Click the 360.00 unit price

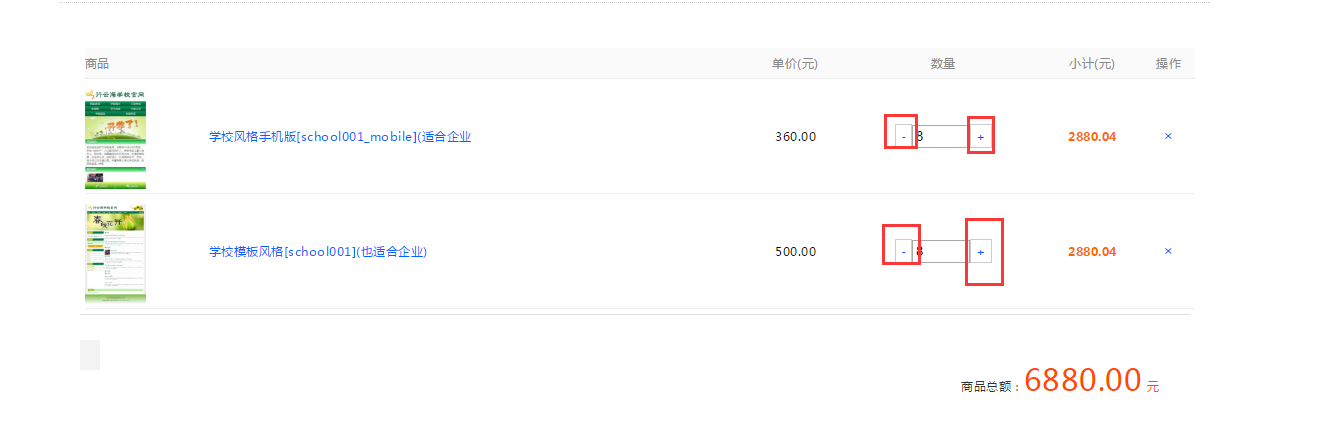click(795, 137)
